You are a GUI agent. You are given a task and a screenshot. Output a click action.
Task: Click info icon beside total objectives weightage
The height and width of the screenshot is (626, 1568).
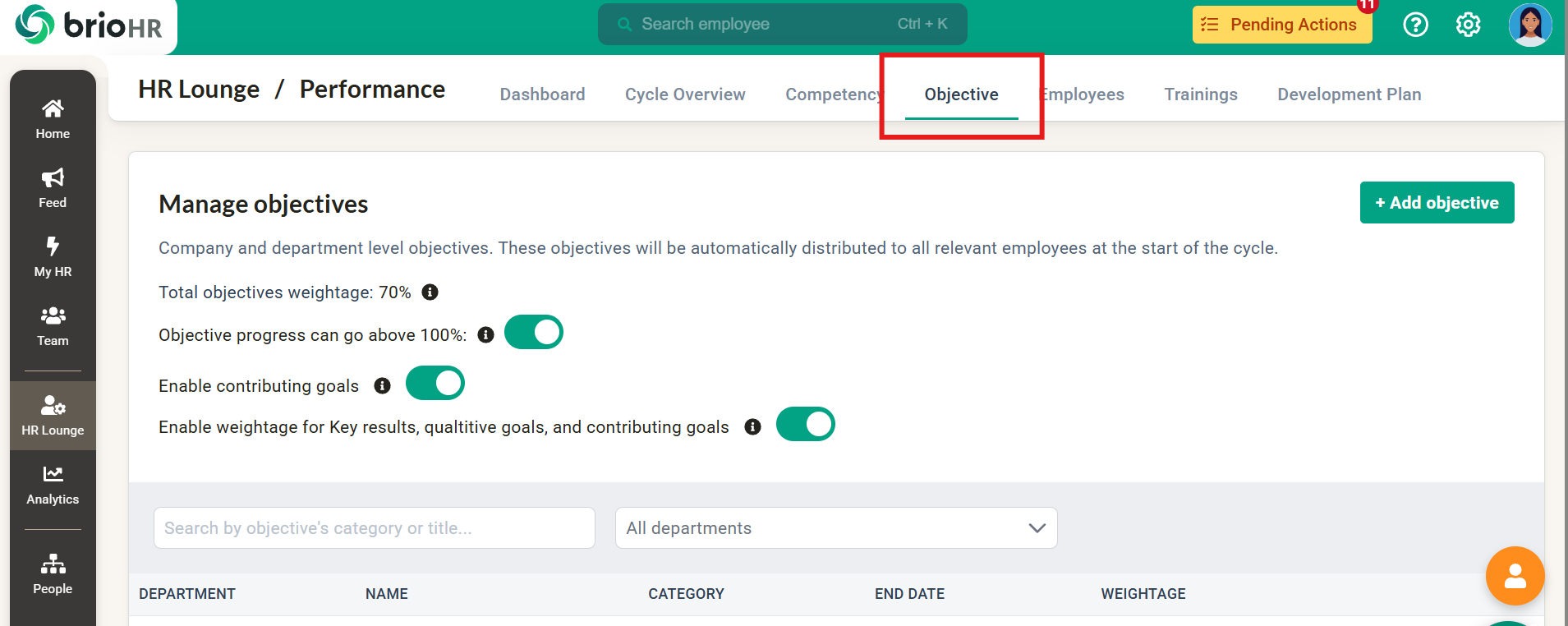(x=430, y=292)
